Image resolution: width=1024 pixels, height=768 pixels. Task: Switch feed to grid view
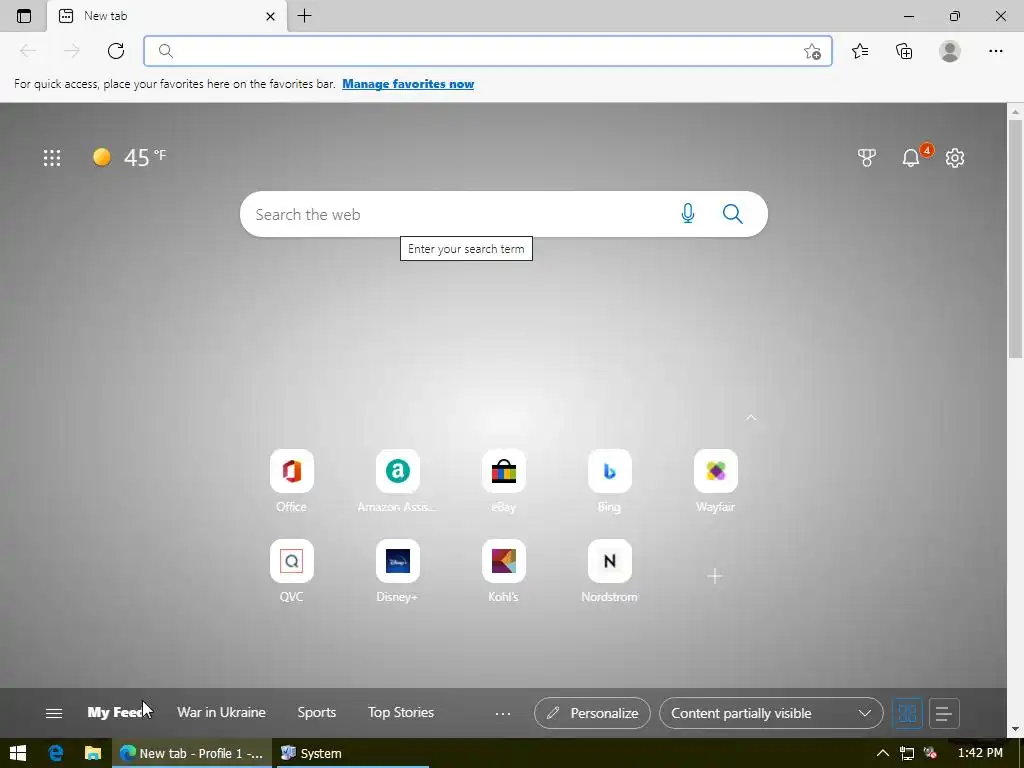click(907, 713)
